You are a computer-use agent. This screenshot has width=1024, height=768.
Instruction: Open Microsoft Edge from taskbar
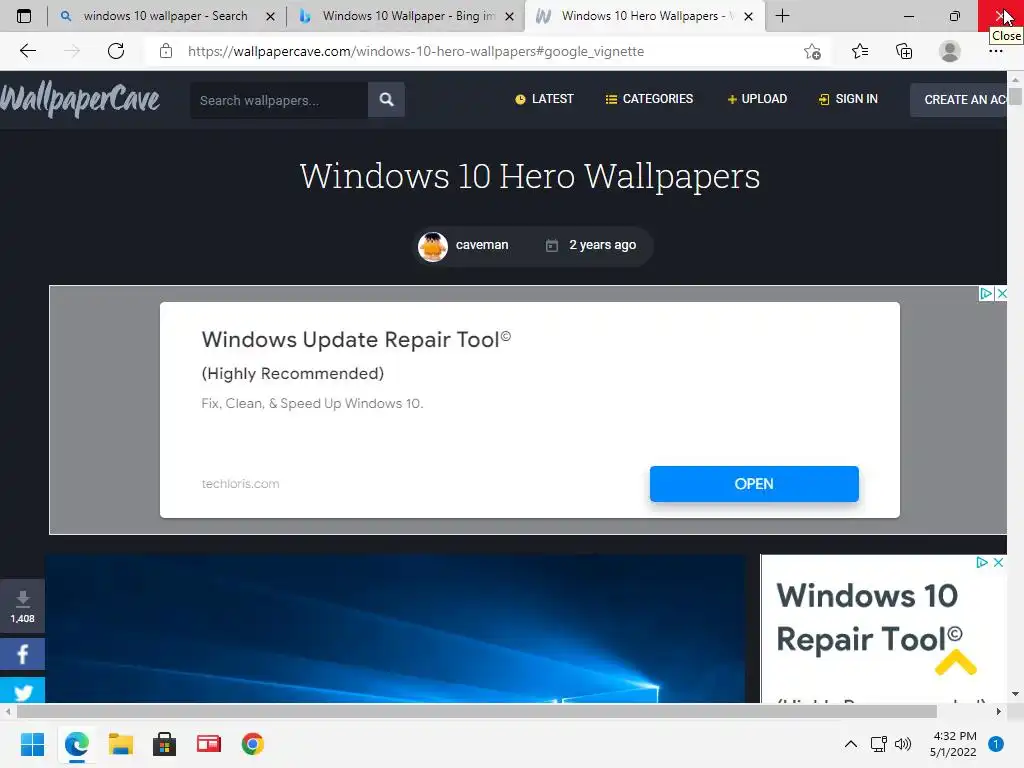coord(76,744)
